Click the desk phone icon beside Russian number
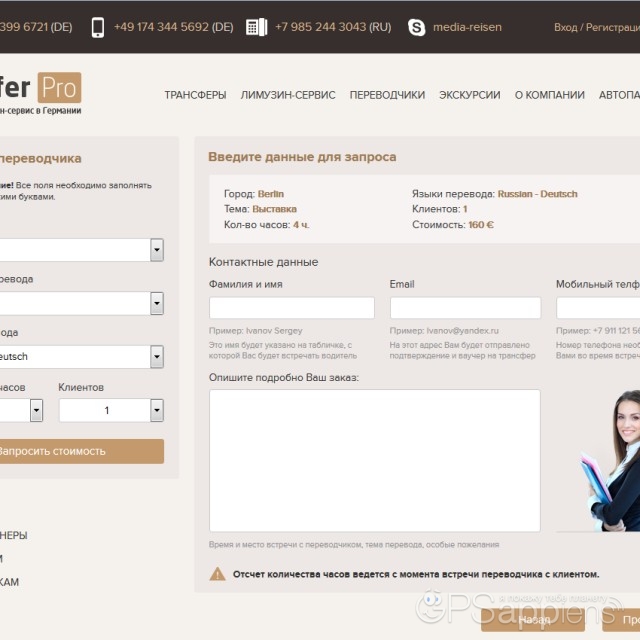Image resolution: width=640 pixels, height=640 pixels. [x=256, y=27]
